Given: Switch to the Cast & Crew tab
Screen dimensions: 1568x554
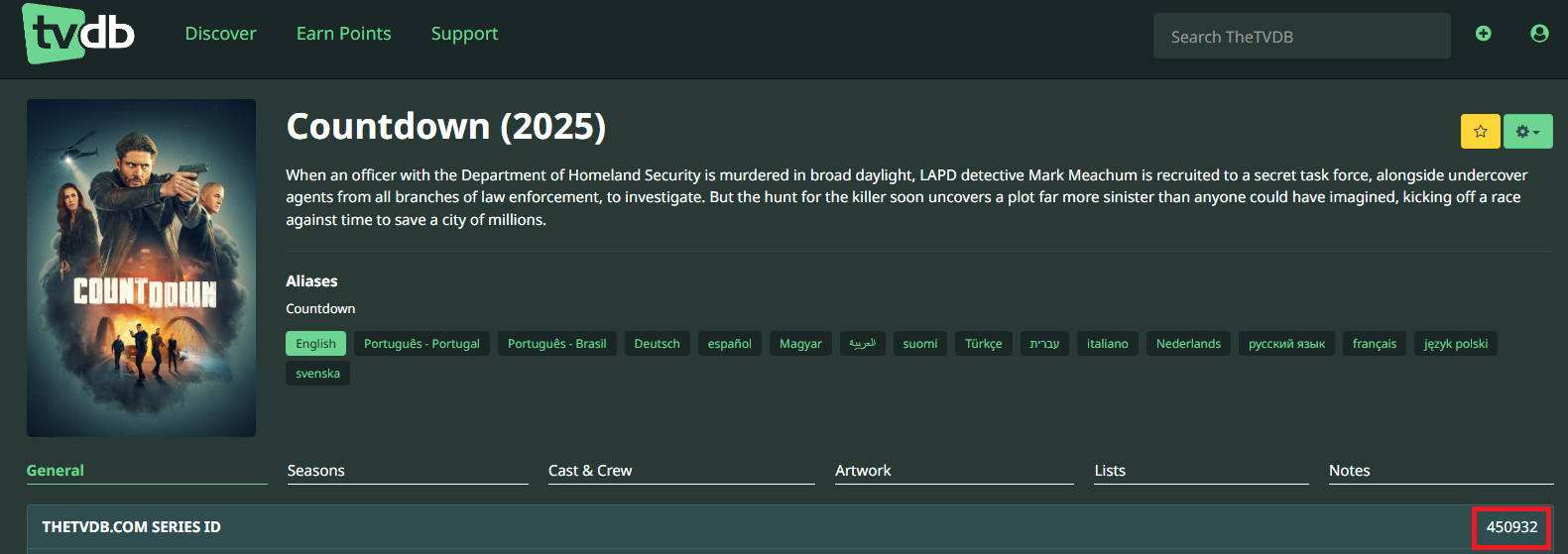Looking at the screenshot, I should click(590, 471).
